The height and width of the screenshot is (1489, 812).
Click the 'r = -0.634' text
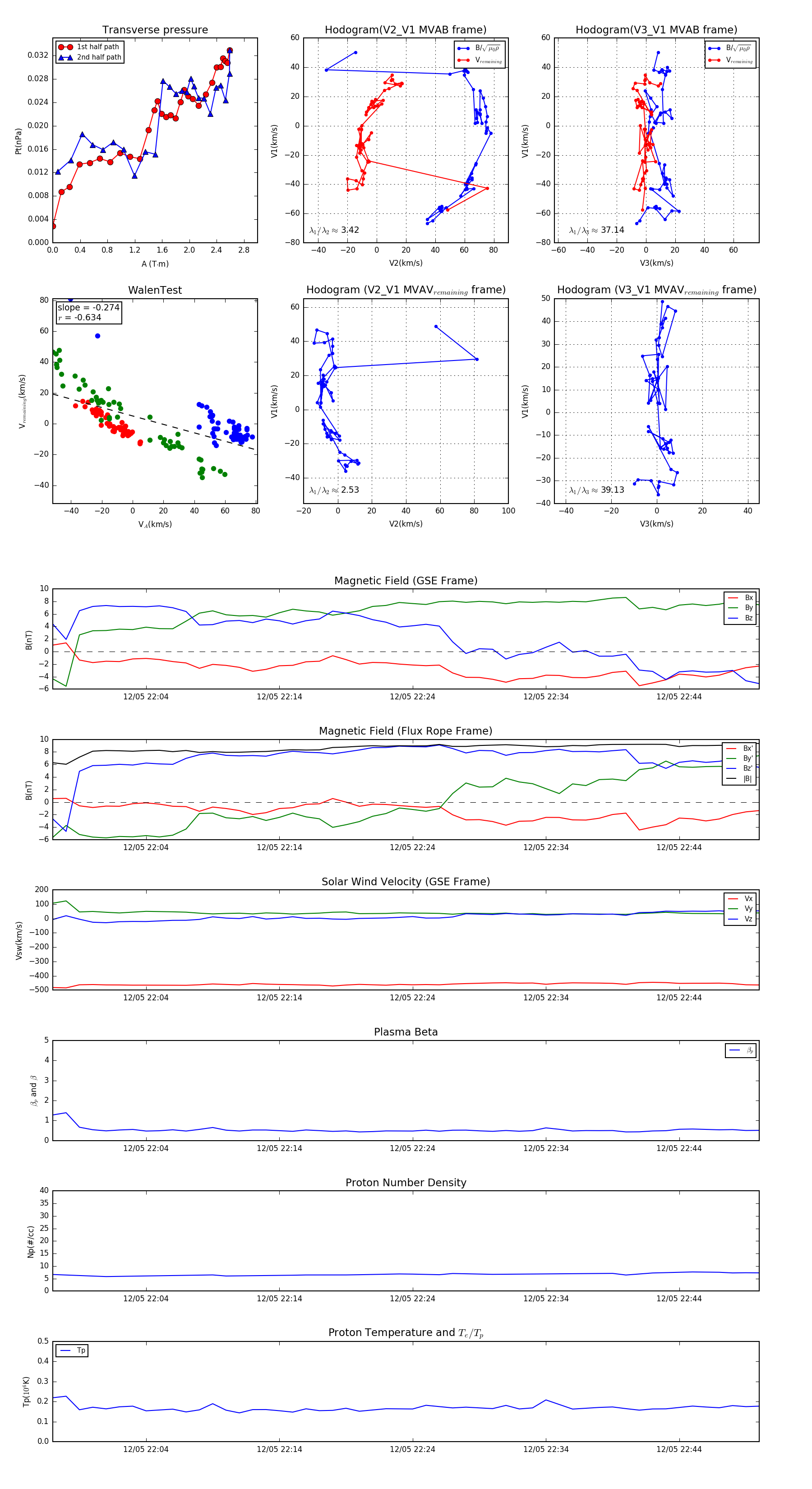point(80,317)
